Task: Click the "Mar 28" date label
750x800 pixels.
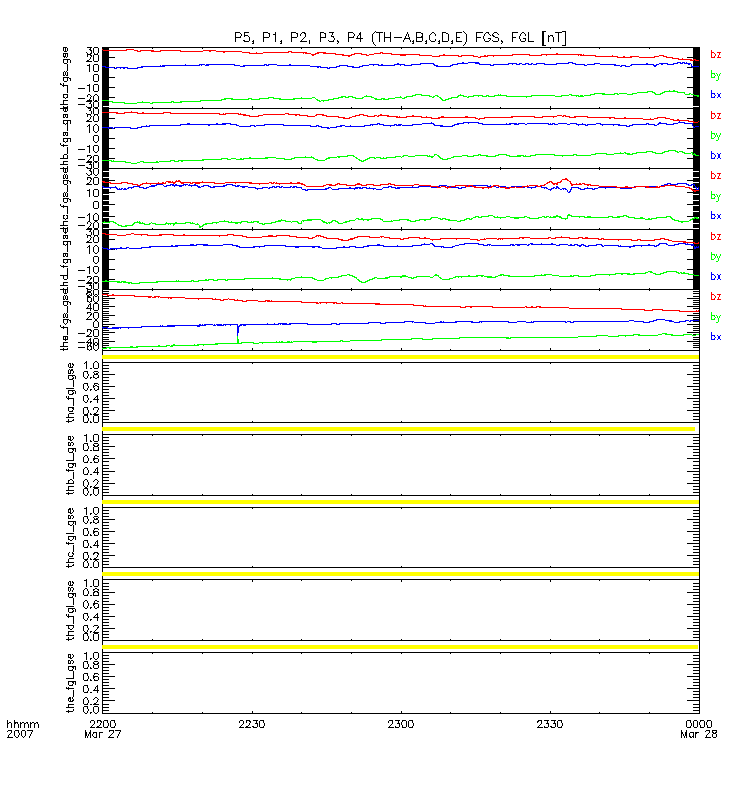Action: click(698, 734)
